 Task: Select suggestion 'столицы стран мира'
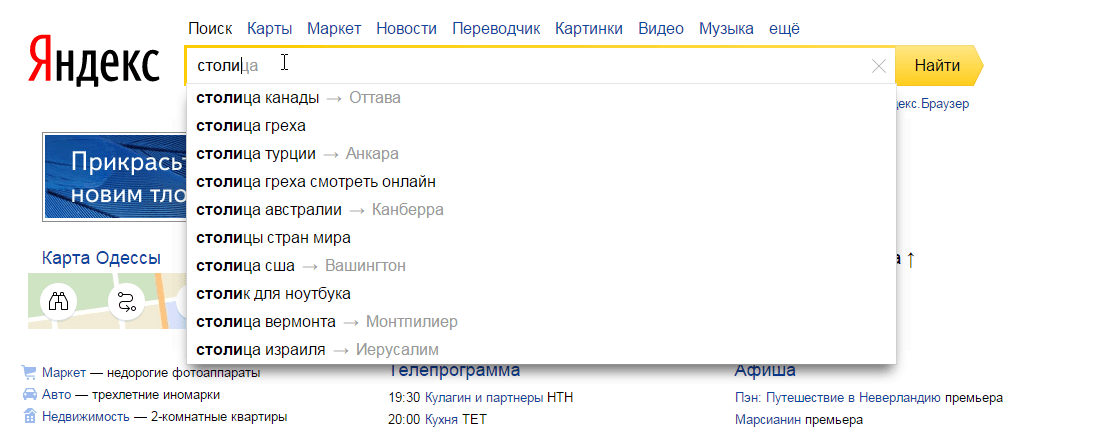(273, 238)
